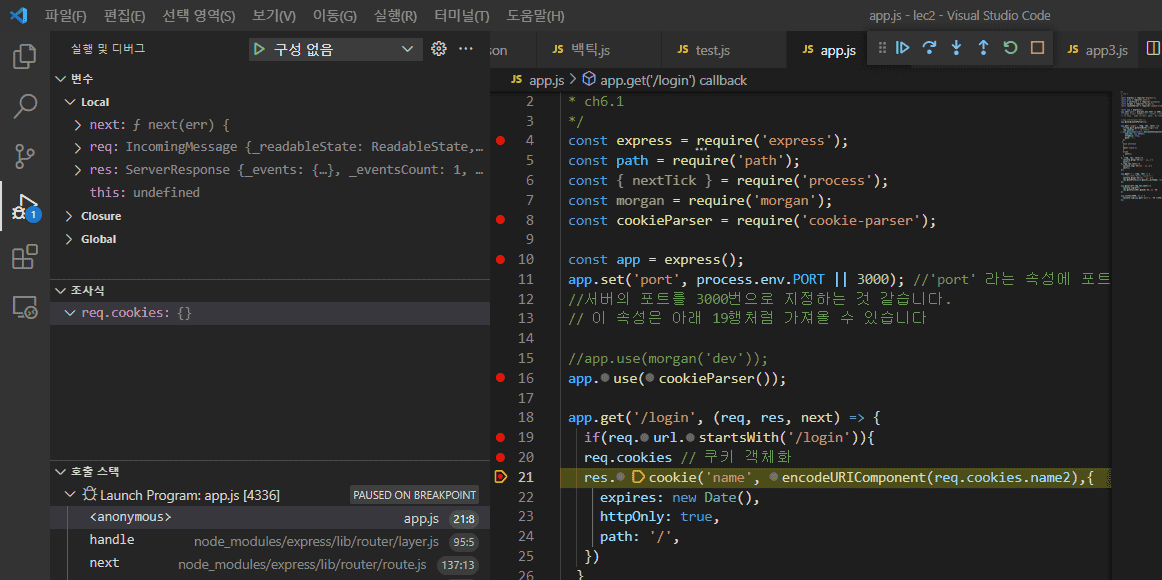Step into the function call
This screenshot has width=1162, height=580.
[x=957, y=48]
